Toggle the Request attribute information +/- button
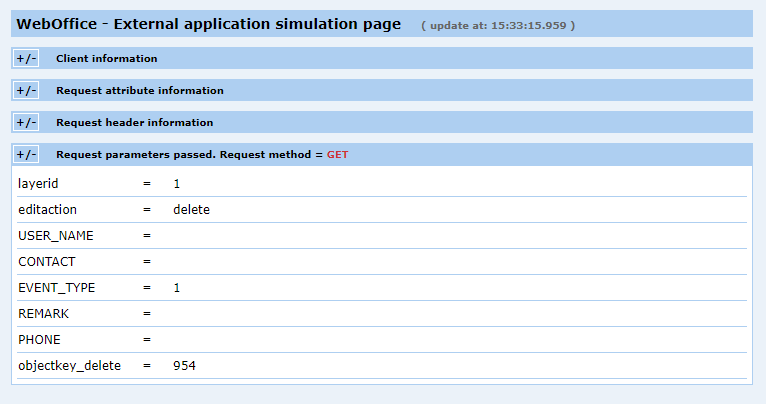 (26, 91)
